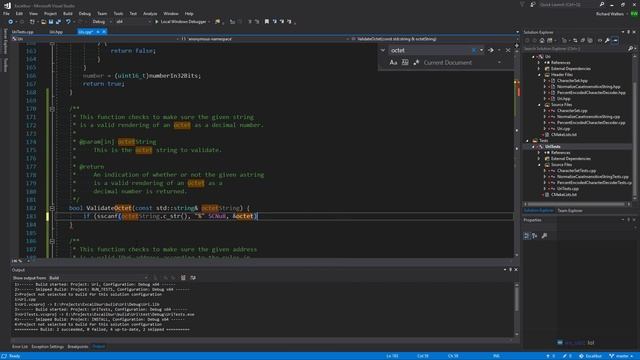Open the Exception Settings tab
The width and height of the screenshot is (640, 360).
click(48, 347)
